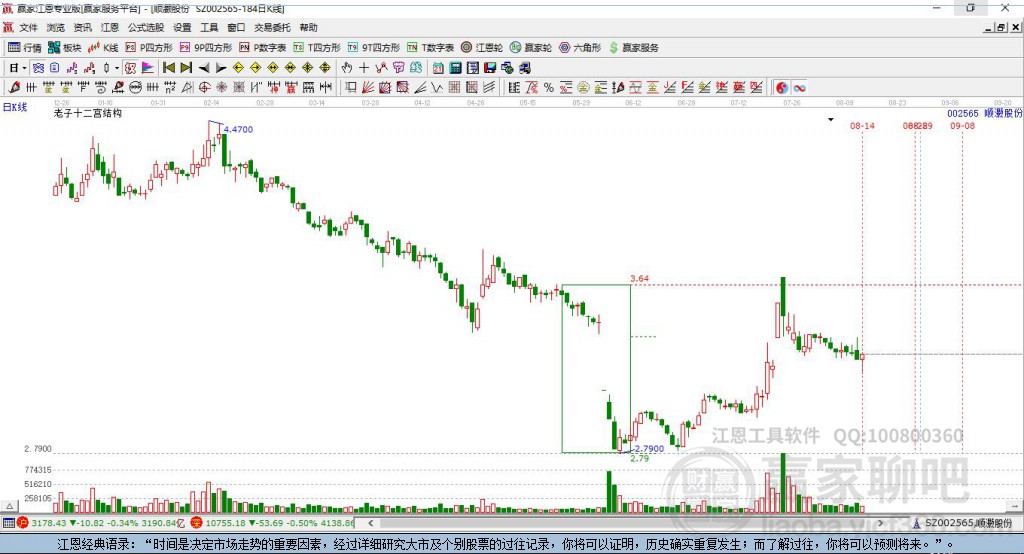Show the K线 candlestick chart

pyautogui.click(x=103, y=48)
